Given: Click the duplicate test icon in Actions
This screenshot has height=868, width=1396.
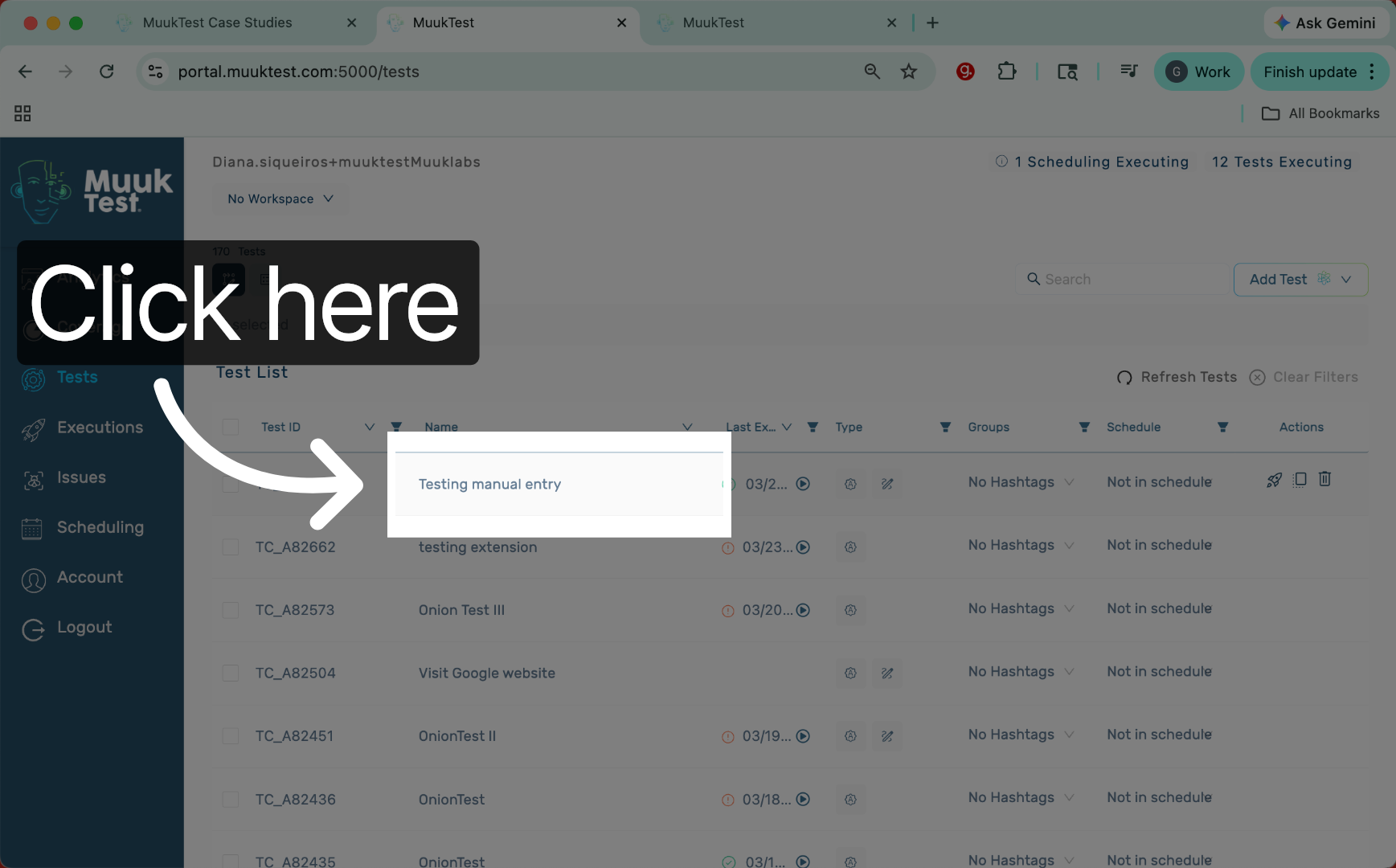Looking at the screenshot, I should pos(1300,480).
